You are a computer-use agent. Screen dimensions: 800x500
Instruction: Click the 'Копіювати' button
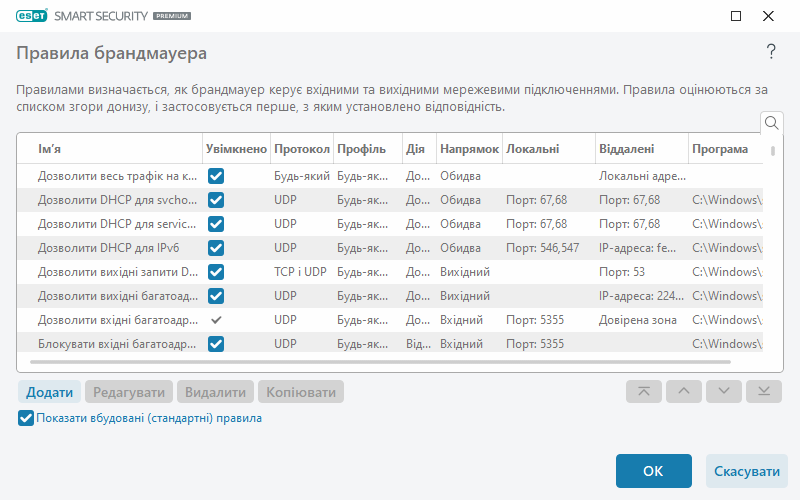tap(301, 392)
